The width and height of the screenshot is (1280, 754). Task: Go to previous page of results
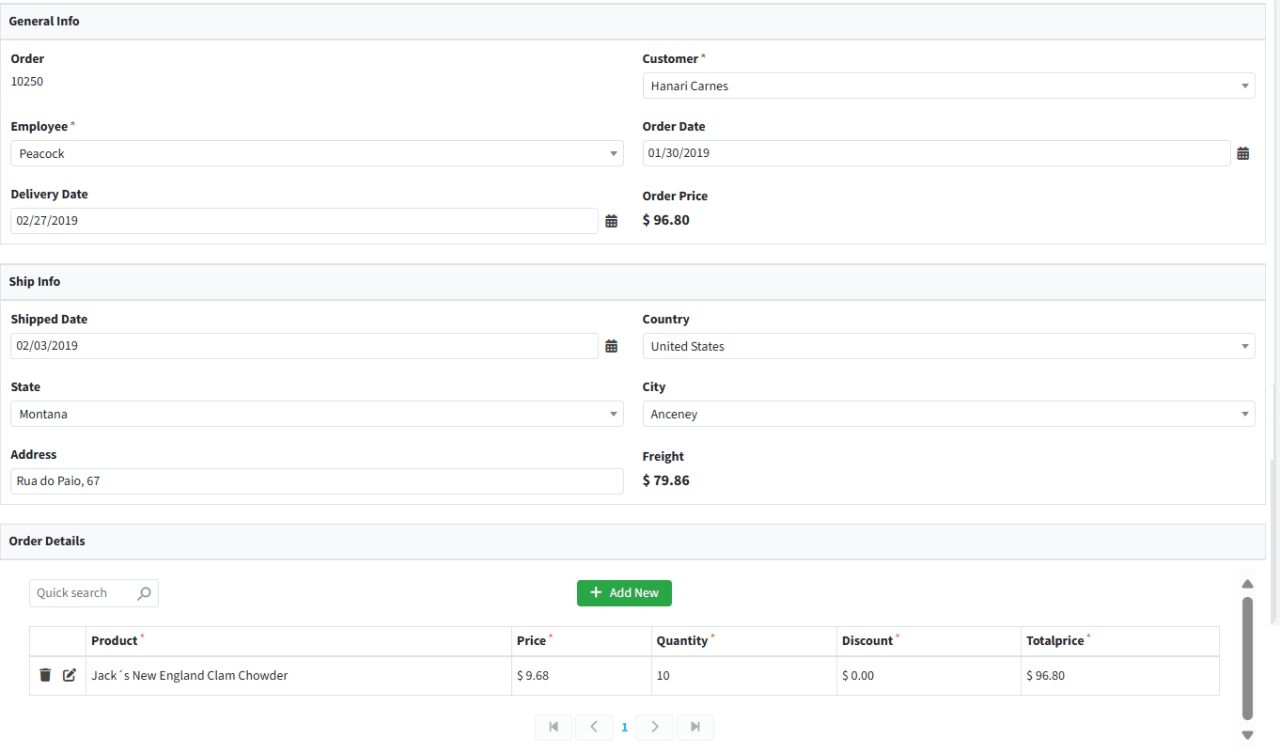(x=594, y=727)
